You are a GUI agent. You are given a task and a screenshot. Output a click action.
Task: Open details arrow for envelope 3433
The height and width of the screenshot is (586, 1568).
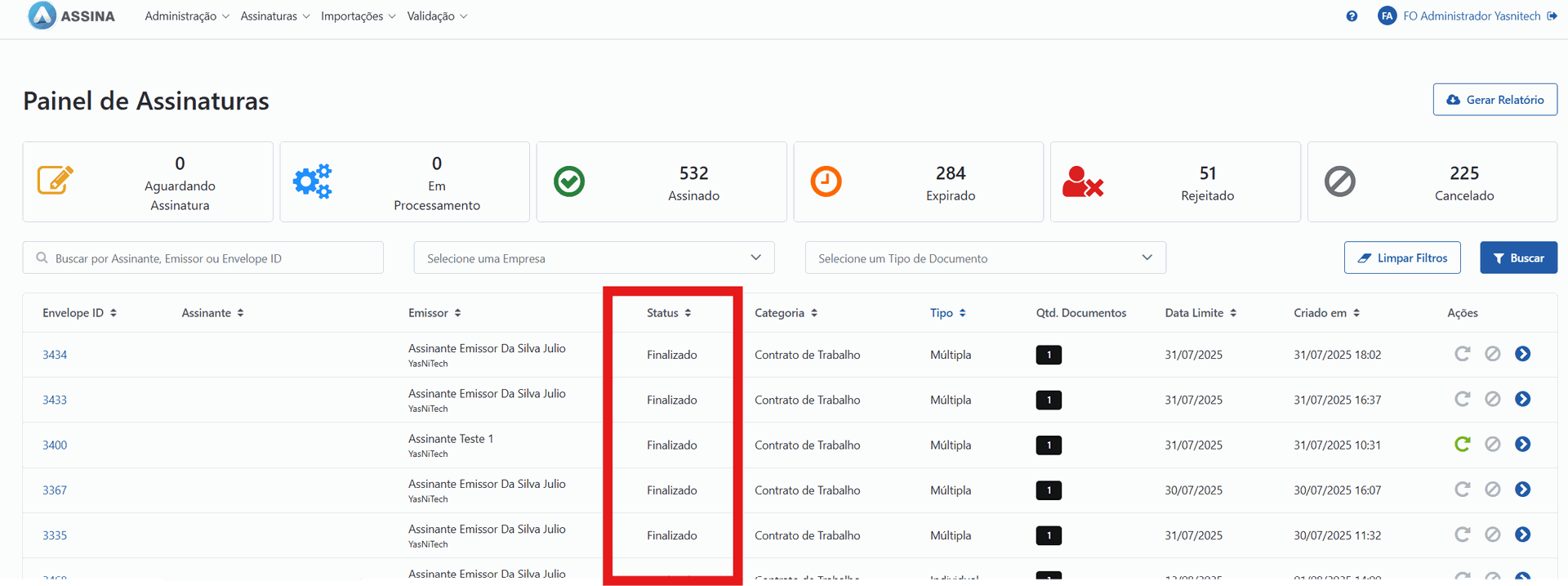pyautogui.click(x=1522, y=400)
